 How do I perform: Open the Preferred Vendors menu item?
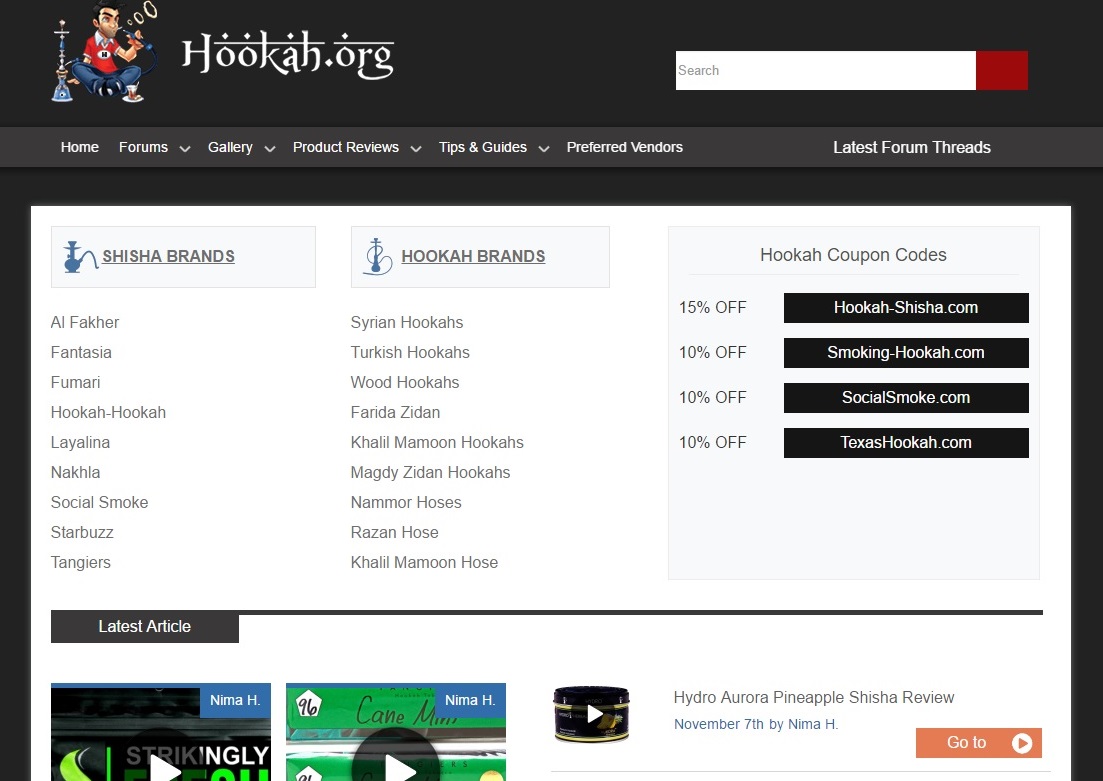625,147
